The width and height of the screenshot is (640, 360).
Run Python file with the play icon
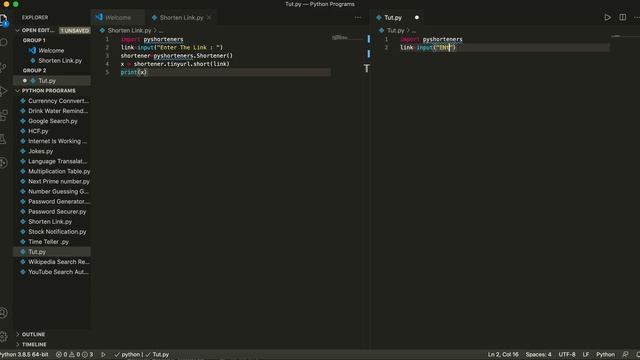point(607,18)
